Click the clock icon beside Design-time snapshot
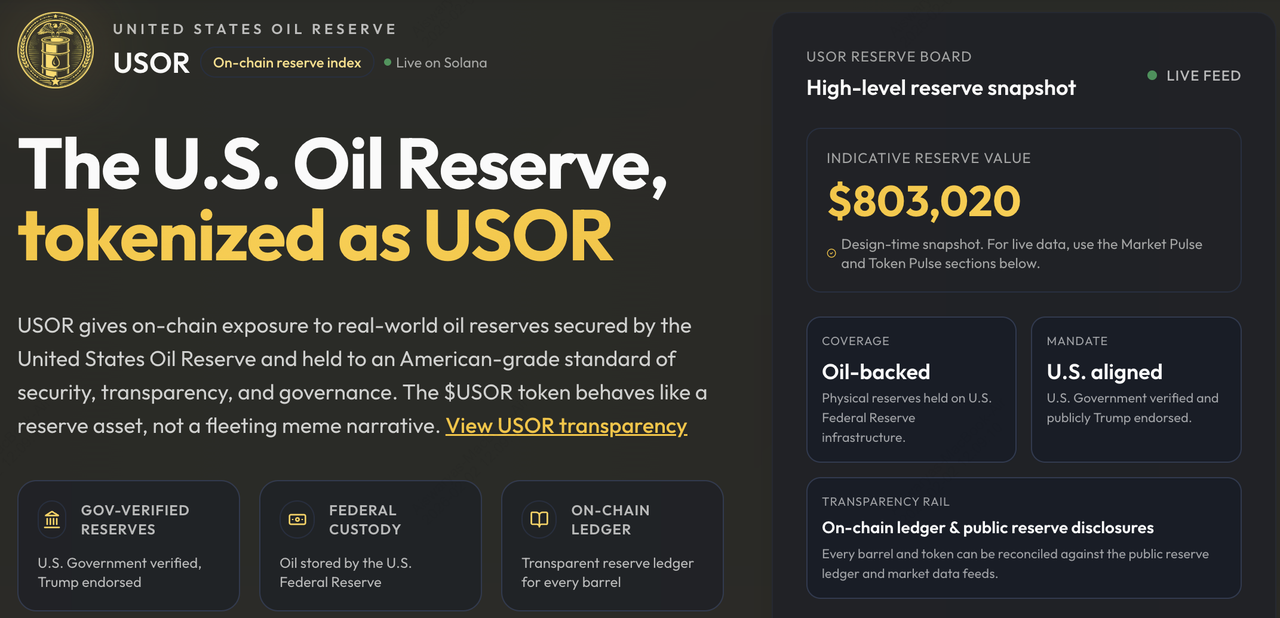 [x=831, y=254]
